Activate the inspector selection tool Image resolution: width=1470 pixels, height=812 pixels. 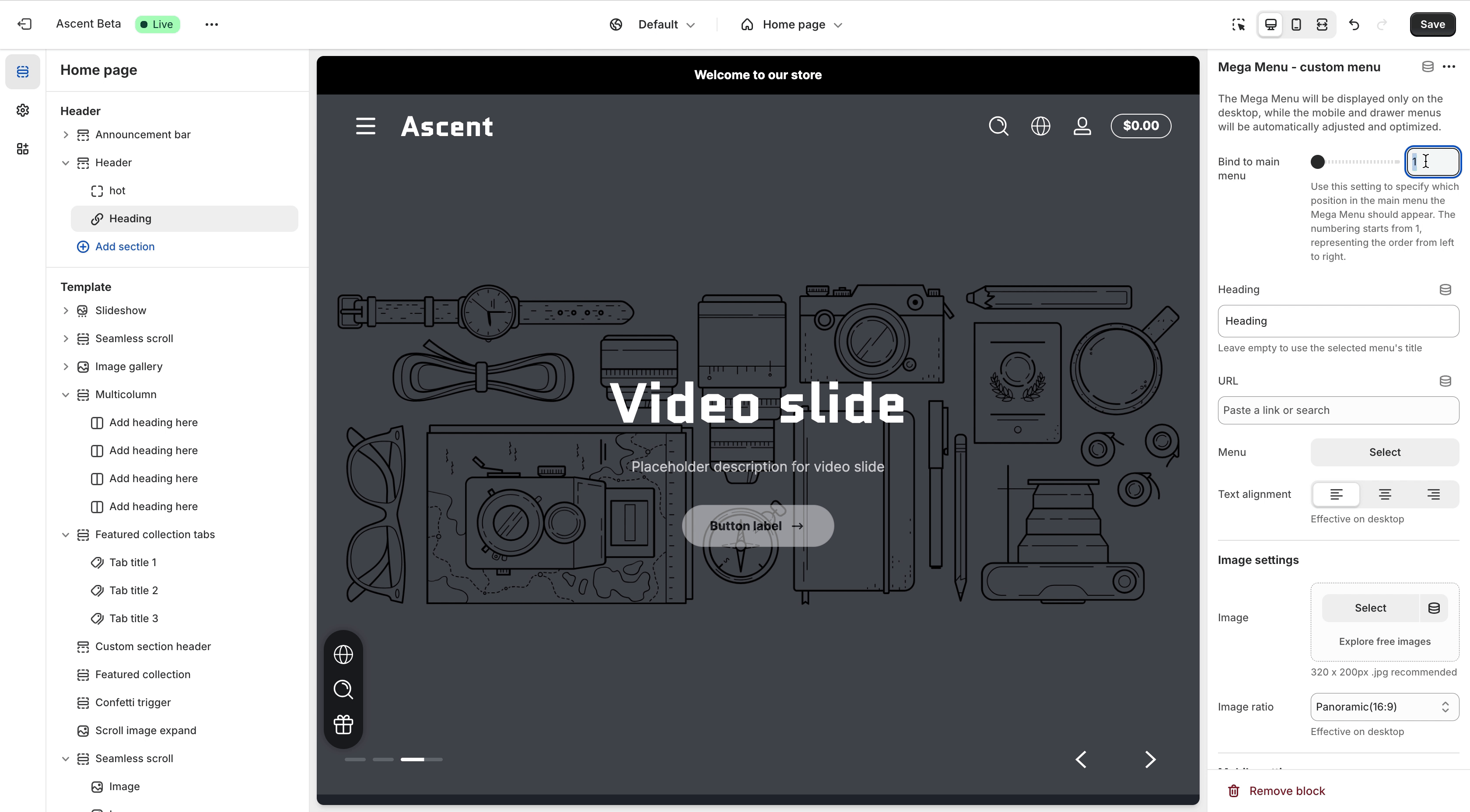[x=1238, y=24]
